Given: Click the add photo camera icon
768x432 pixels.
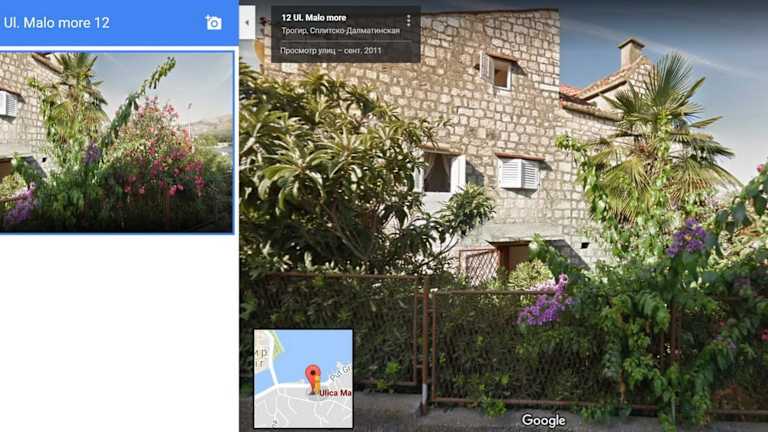Looking at the screenshot, I should (x=214, y=23).
